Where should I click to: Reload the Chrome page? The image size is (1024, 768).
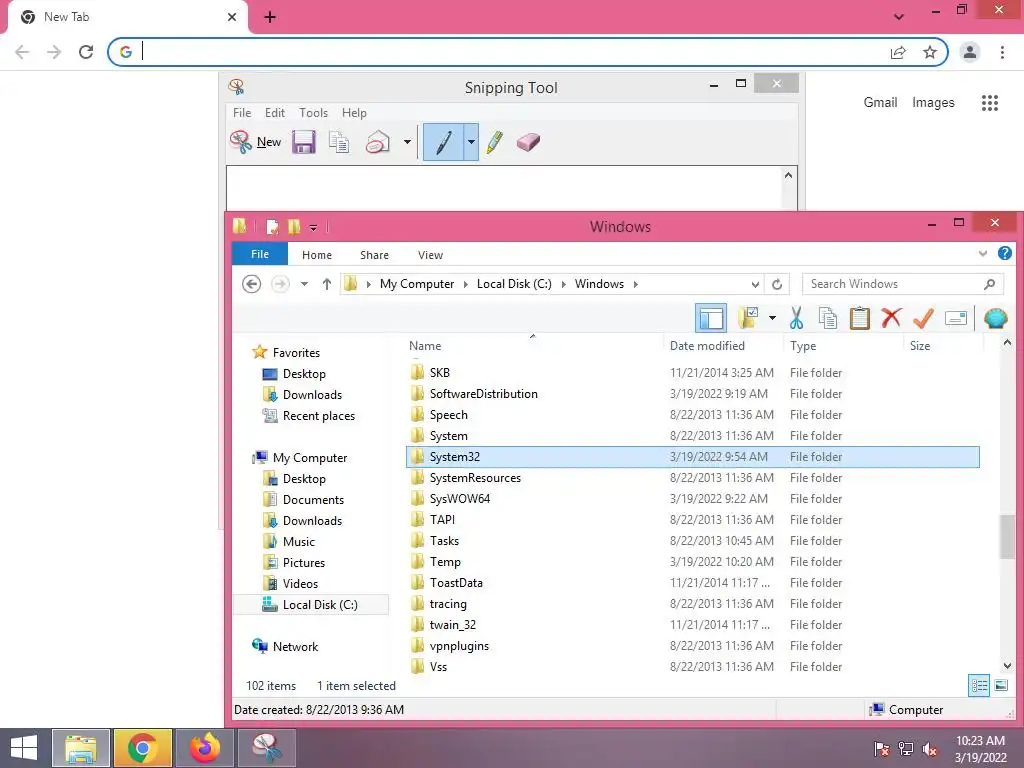[86, 52]
